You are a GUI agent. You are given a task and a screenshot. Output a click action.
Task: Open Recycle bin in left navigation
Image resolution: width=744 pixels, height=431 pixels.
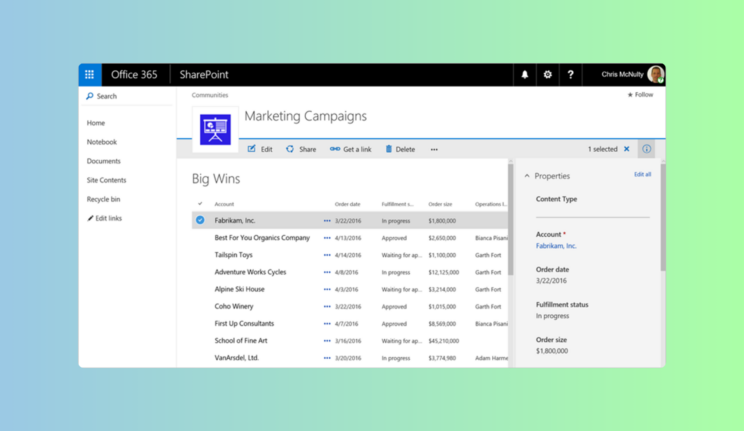(x=103, y=199)
